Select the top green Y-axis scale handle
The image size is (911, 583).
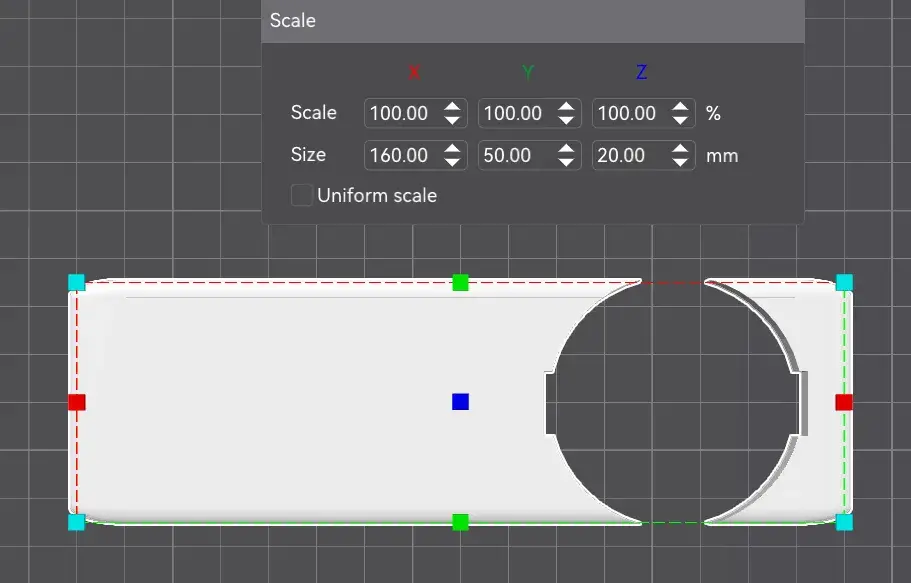click(x=460, y=283)
